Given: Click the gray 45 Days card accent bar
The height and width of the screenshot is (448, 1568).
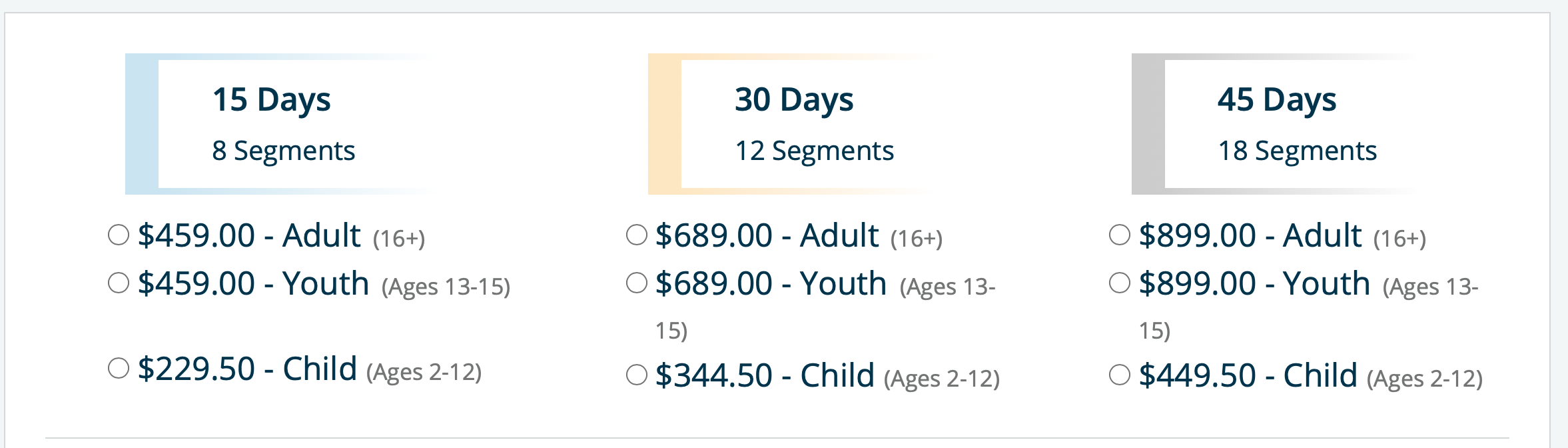Looking at the screenshot, I should tap(1148, 124).
